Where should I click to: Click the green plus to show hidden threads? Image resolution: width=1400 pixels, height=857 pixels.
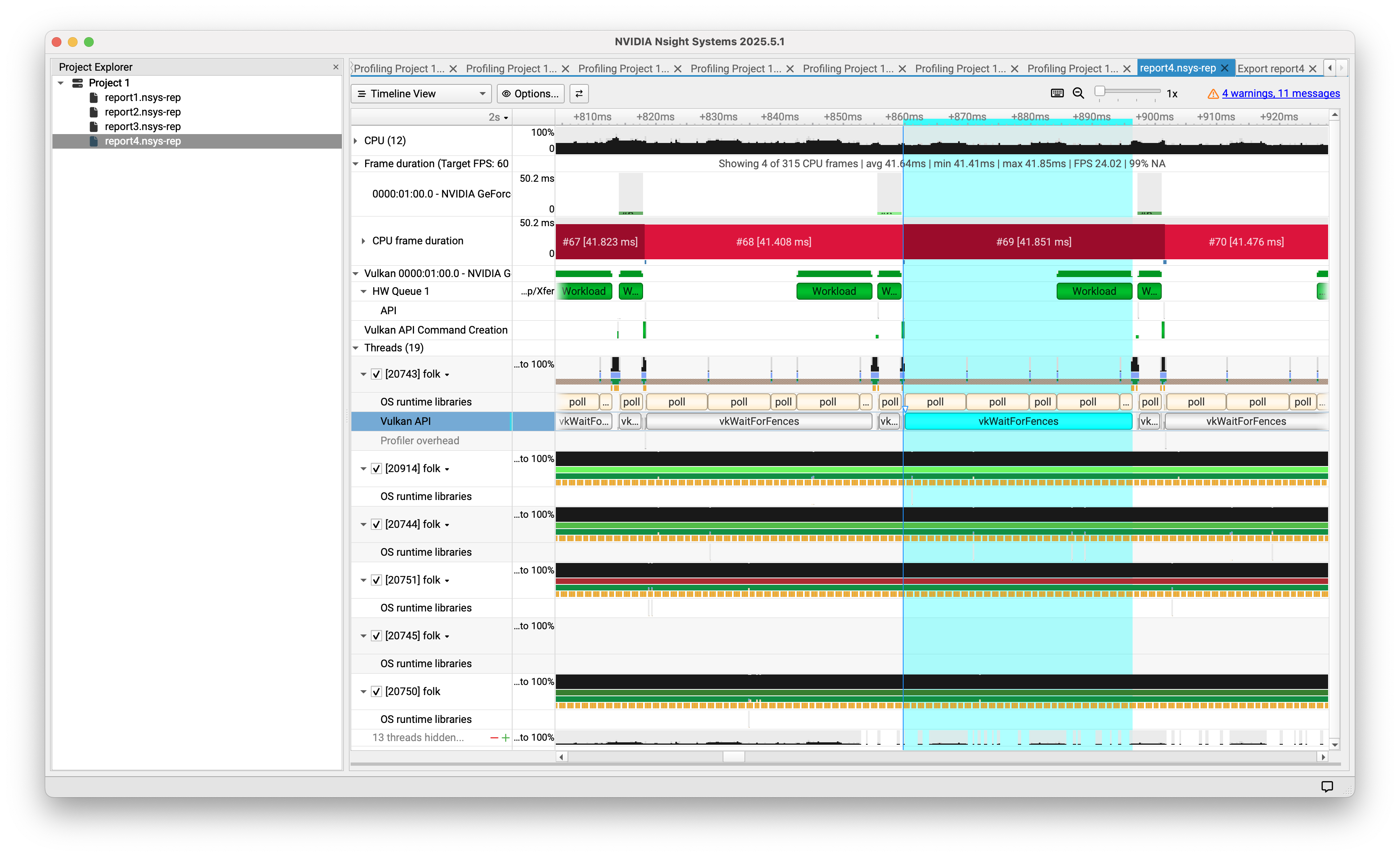click(505, 738)
